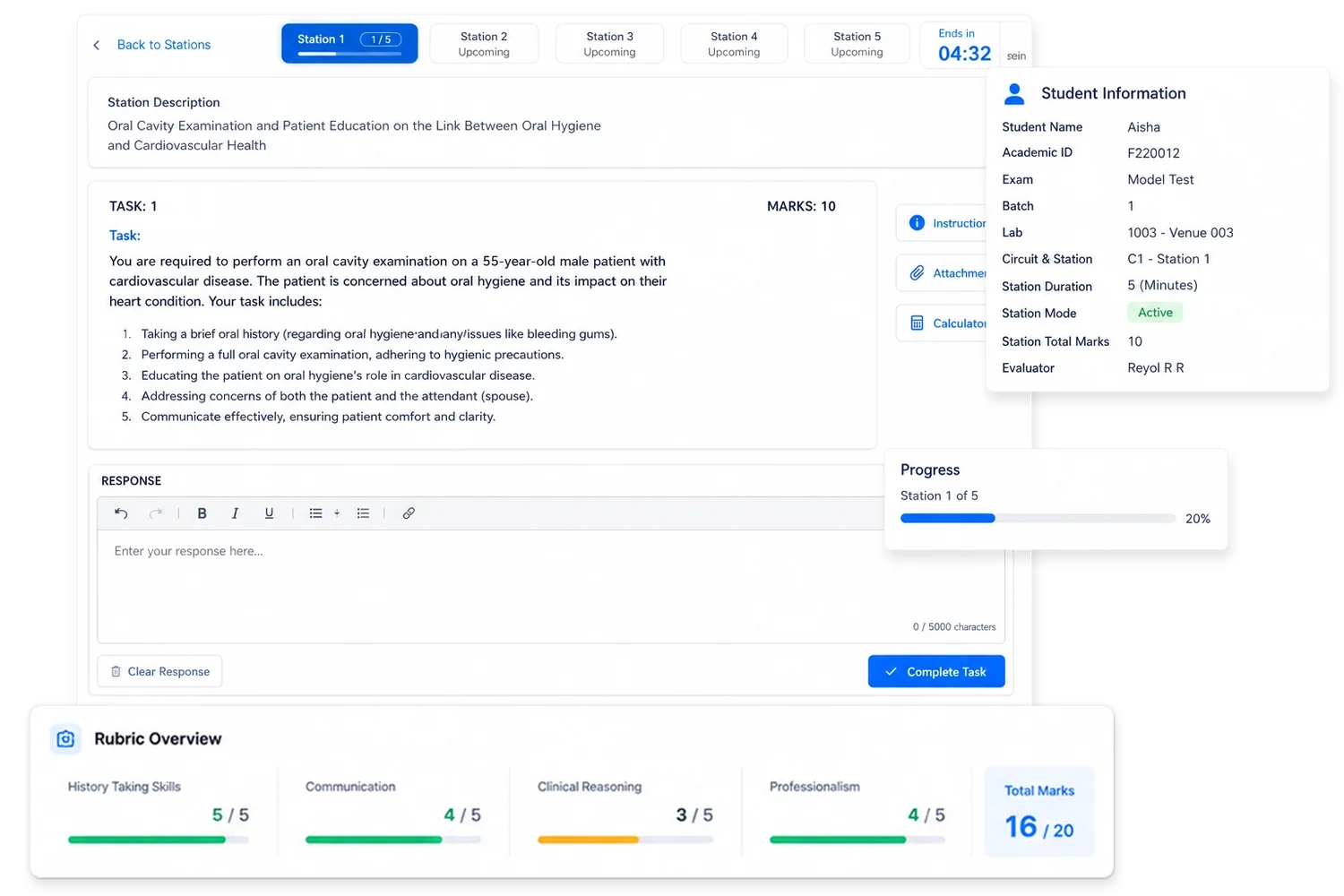Screen dimensions: 1344x896
Task: Click the back arrow chevron icon
Action: point(97,45)
